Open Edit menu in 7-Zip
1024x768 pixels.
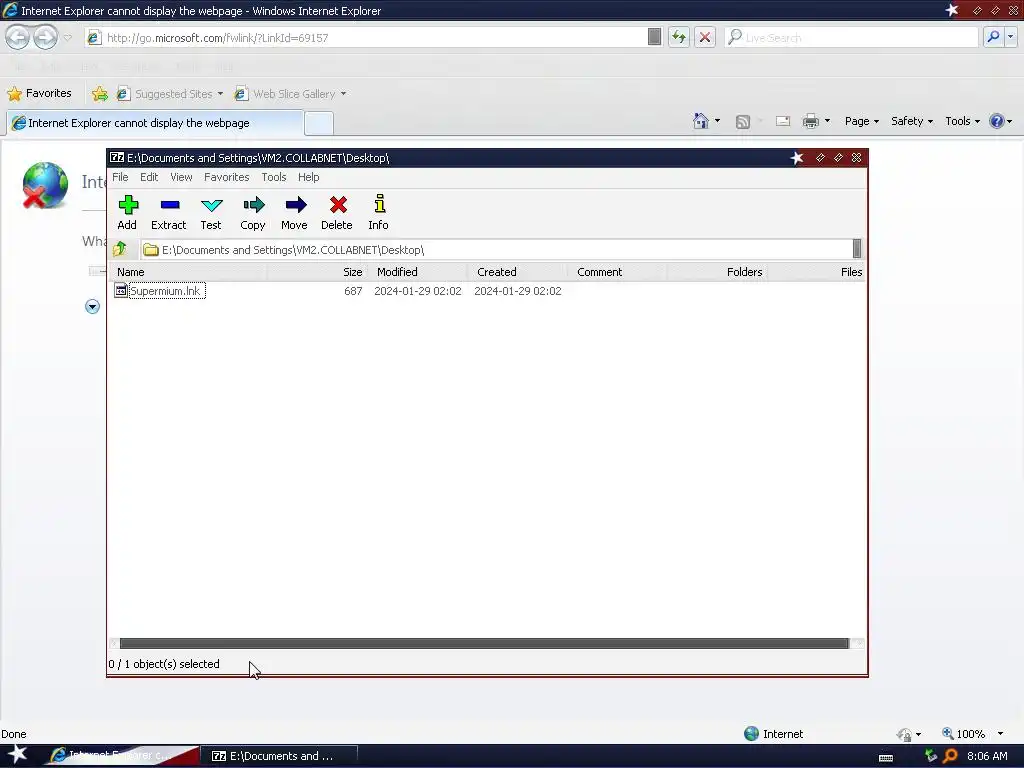pyautogui.click(x=149, y=177)
